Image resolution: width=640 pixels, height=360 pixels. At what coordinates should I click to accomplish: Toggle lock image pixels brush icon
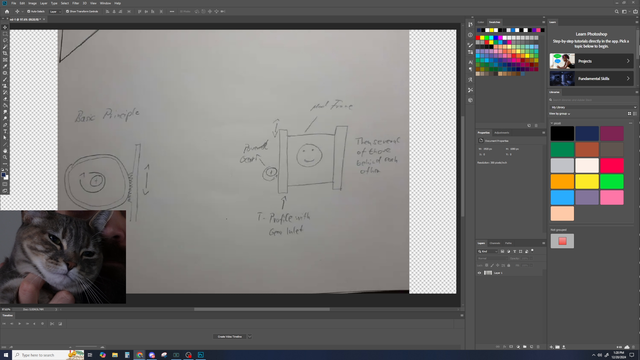pos(492,265)
